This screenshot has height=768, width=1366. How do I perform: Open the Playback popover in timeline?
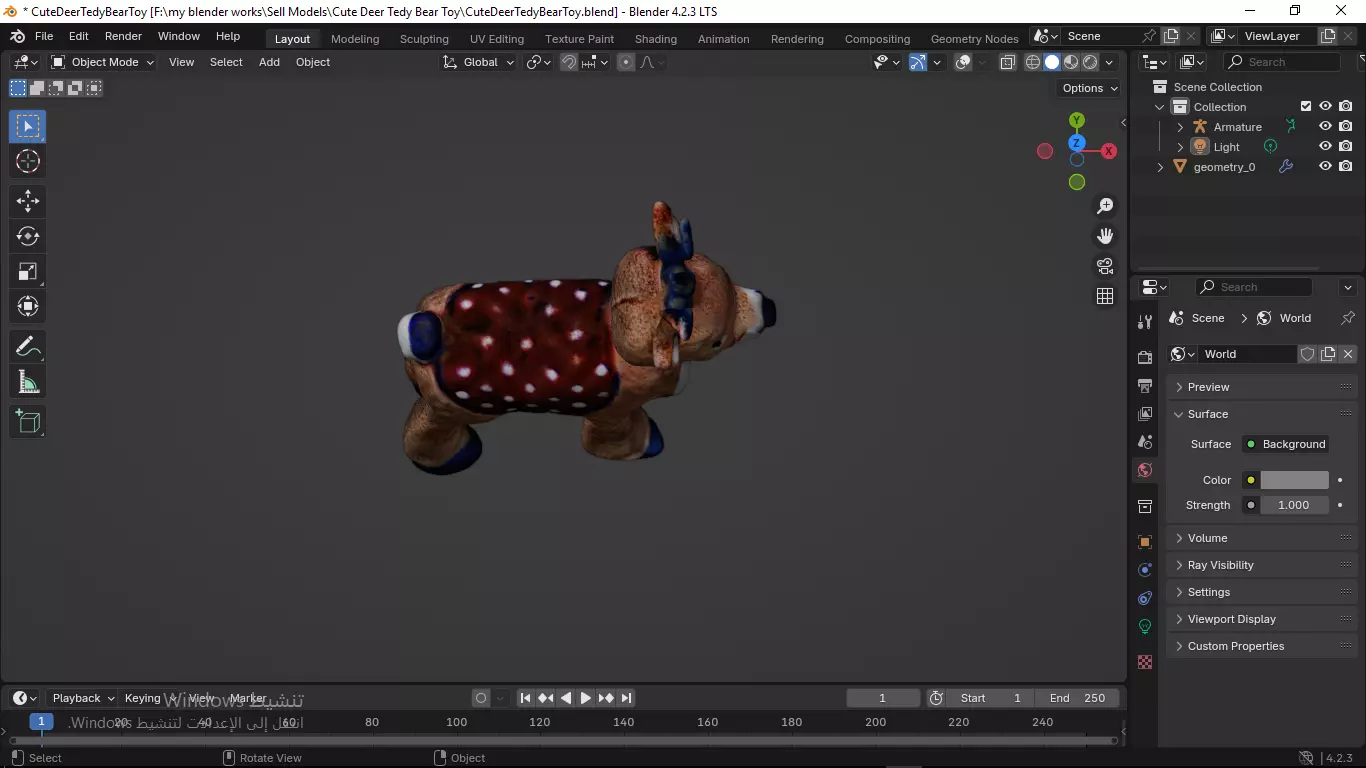pos(83,698)
